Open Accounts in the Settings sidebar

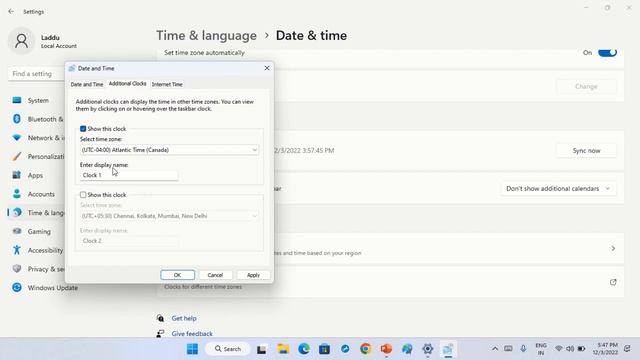click(41, 194)
